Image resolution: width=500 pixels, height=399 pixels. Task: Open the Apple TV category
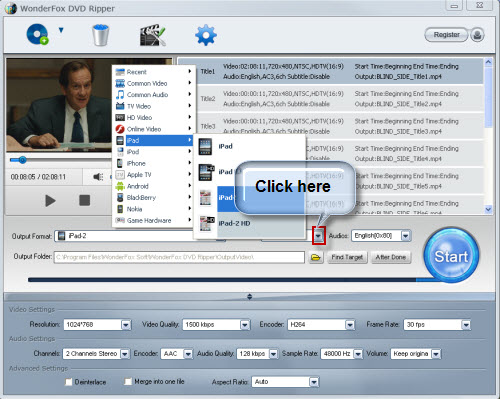point(153,175)
